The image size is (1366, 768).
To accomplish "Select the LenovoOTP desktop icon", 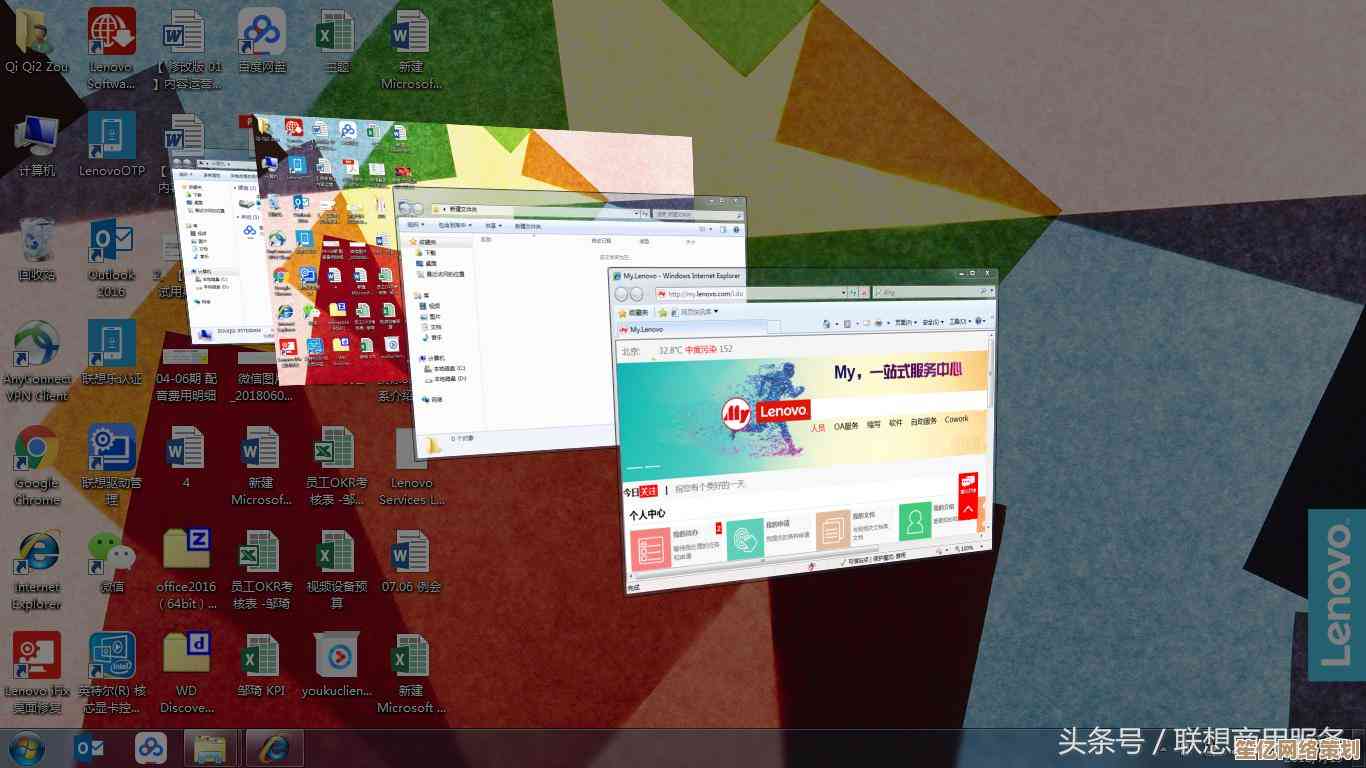I will pyautogui.click(x=112, y=139).
